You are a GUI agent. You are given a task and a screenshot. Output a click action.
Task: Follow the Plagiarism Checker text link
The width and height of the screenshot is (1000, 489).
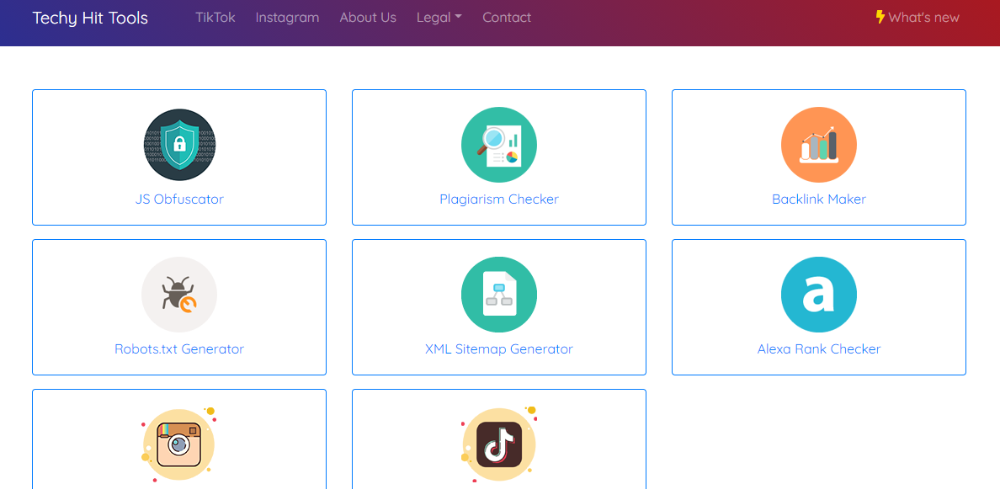coord(499,199)
